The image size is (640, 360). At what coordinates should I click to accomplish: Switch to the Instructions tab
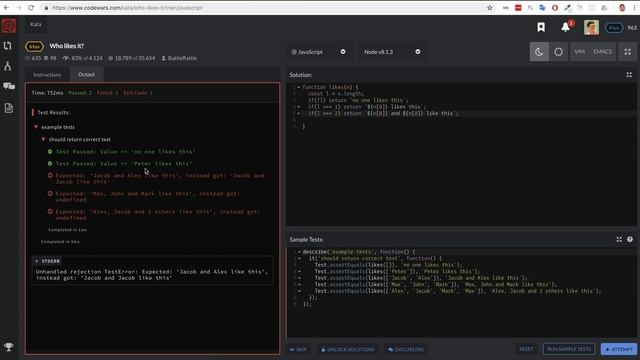(47, 75)
